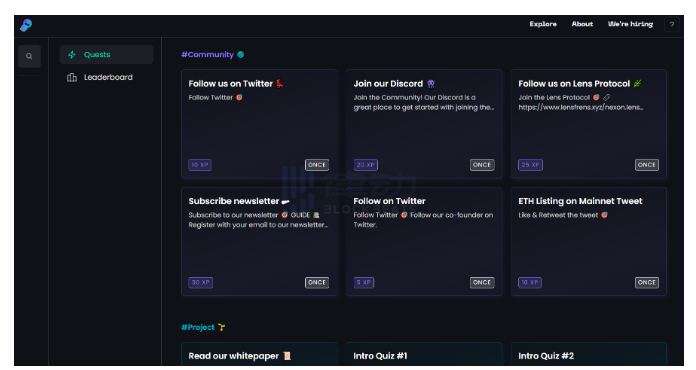696x370 pixels.
Task: Click the lightning bolt Quests icon
Action: pos(72,55)
